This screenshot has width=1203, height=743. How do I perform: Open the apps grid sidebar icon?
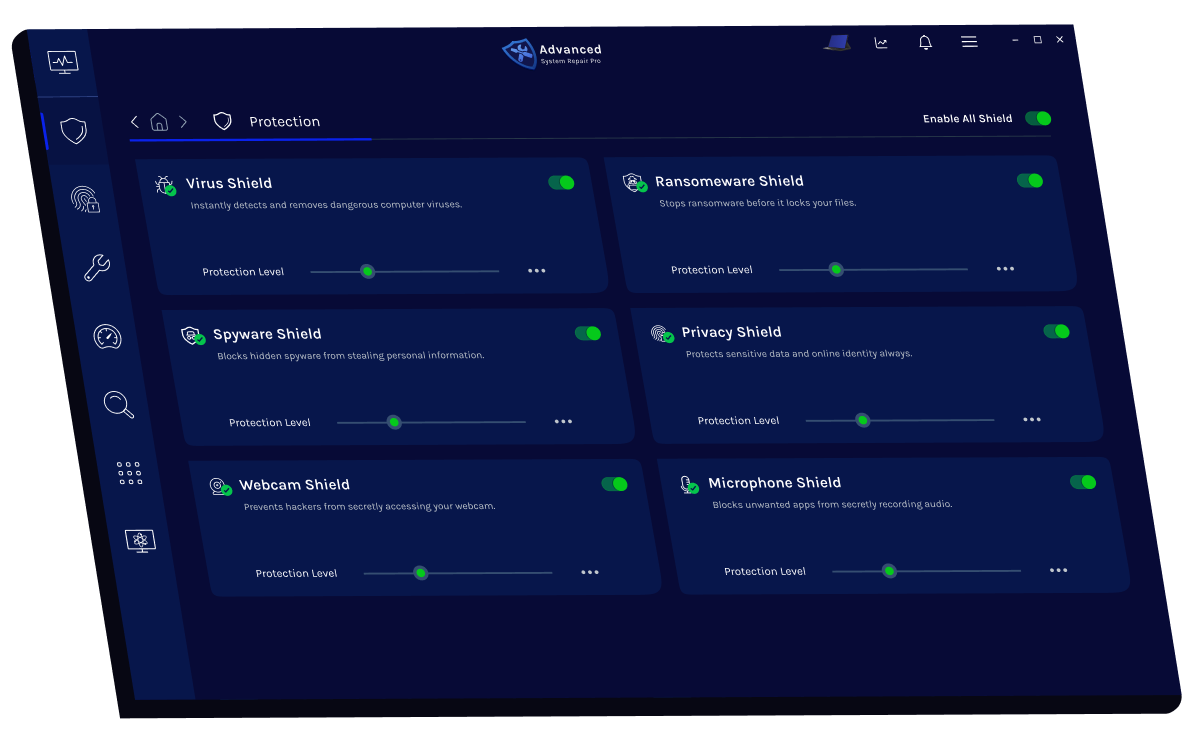129,473
